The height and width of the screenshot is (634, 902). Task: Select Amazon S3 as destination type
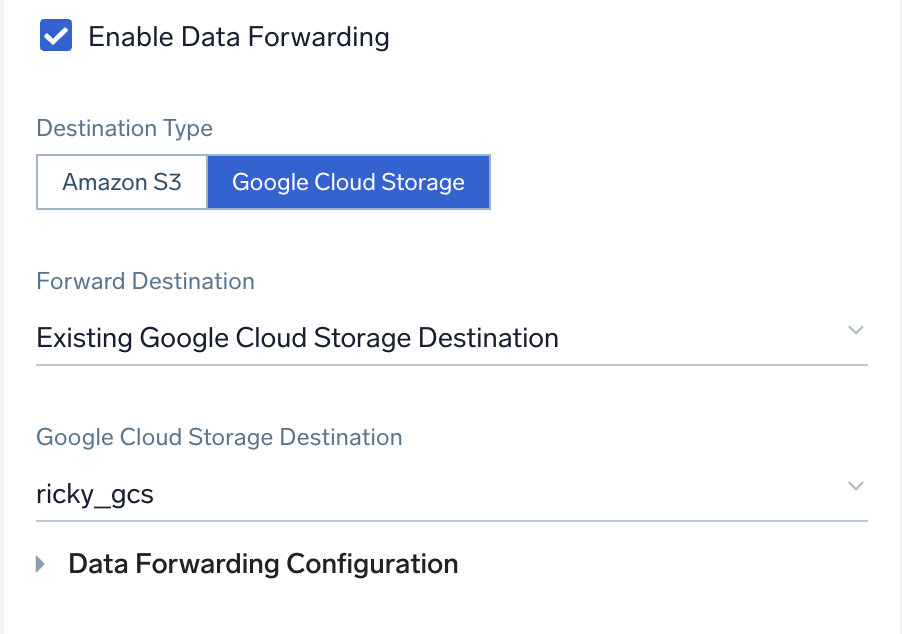pyautogui.click(x=121, y=182)
